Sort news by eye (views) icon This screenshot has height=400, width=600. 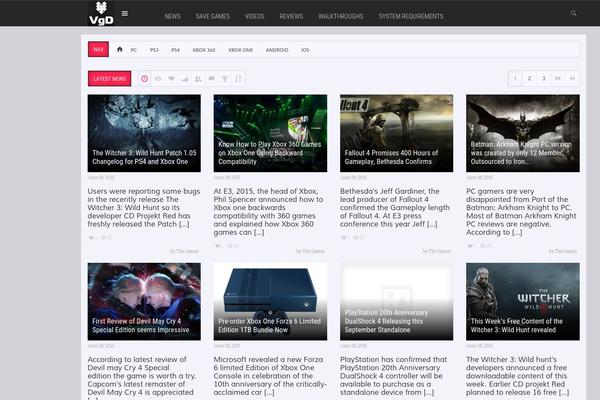click(158, 78)
